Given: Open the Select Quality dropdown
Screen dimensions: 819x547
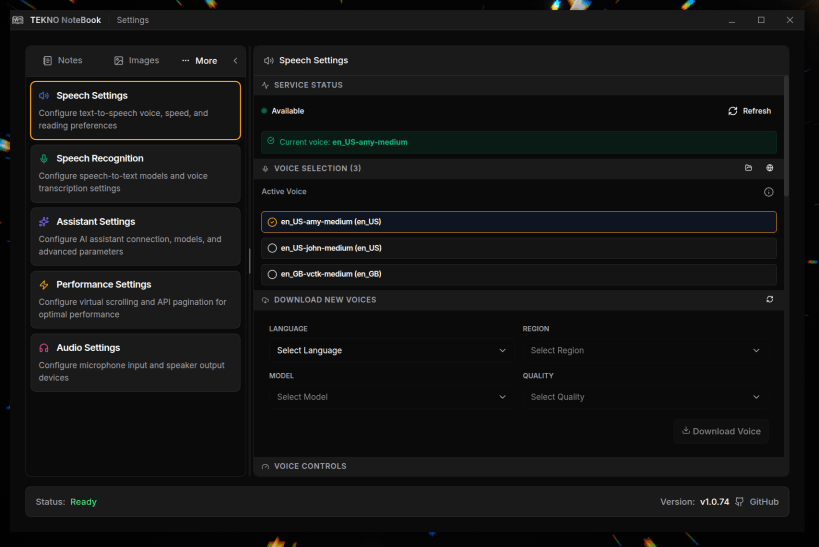Looking at the screenshot, I should click(x=645, y=397).
